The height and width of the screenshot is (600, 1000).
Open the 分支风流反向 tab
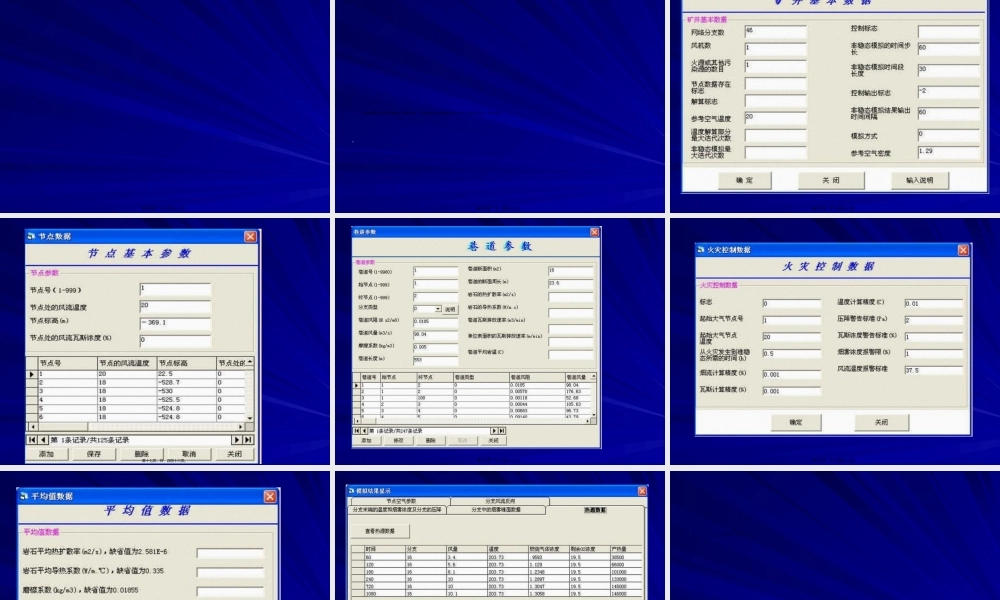pyautogui.click(x=500, y=501)
